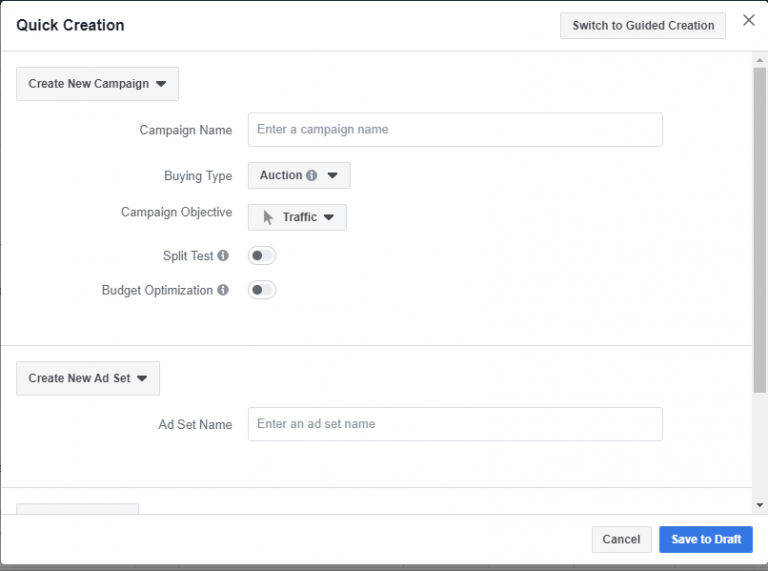Click the scrollbar down arrow

click(x=760, y=505)
